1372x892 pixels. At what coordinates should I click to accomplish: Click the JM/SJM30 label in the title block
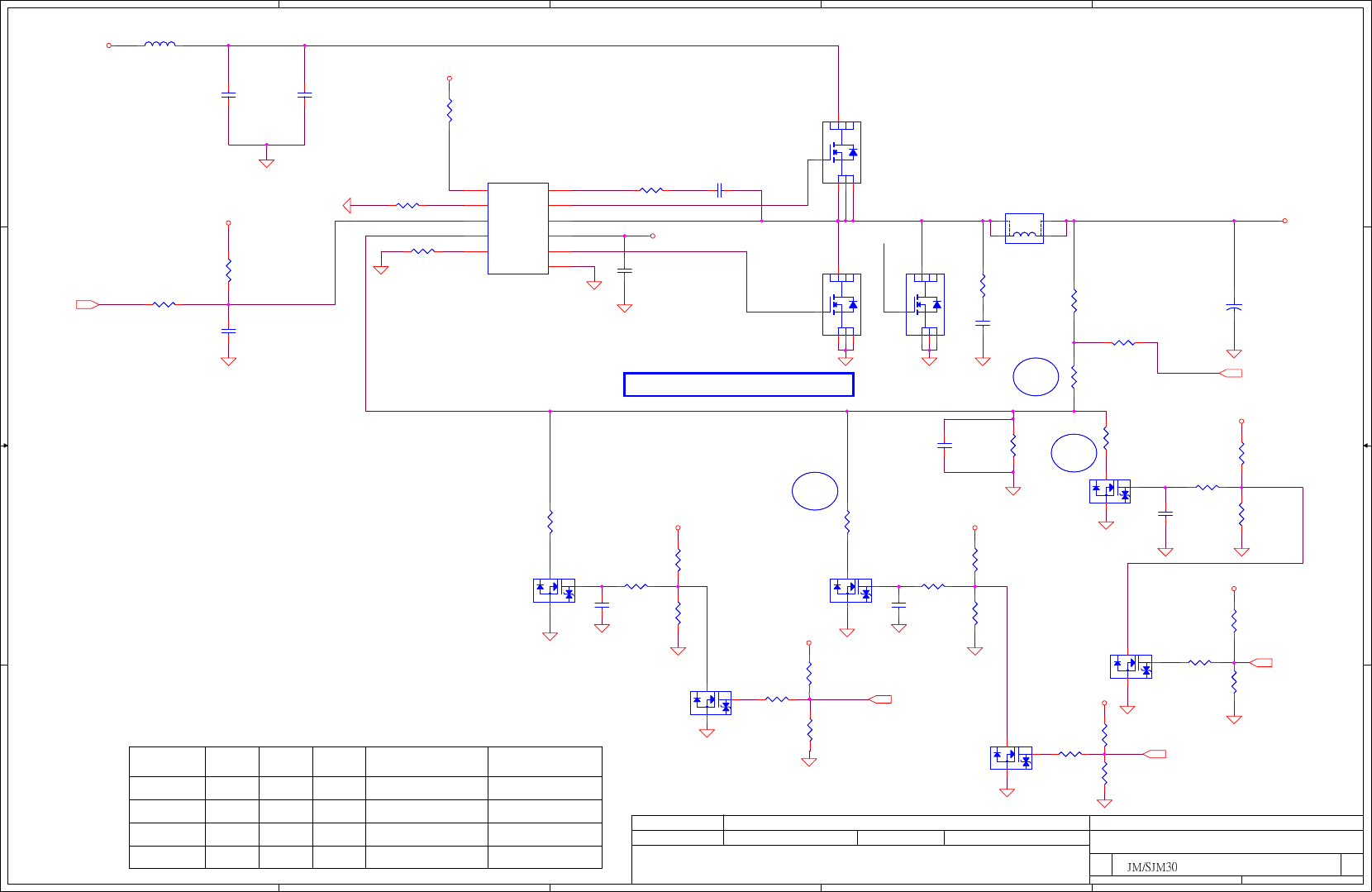[1152, 867]
